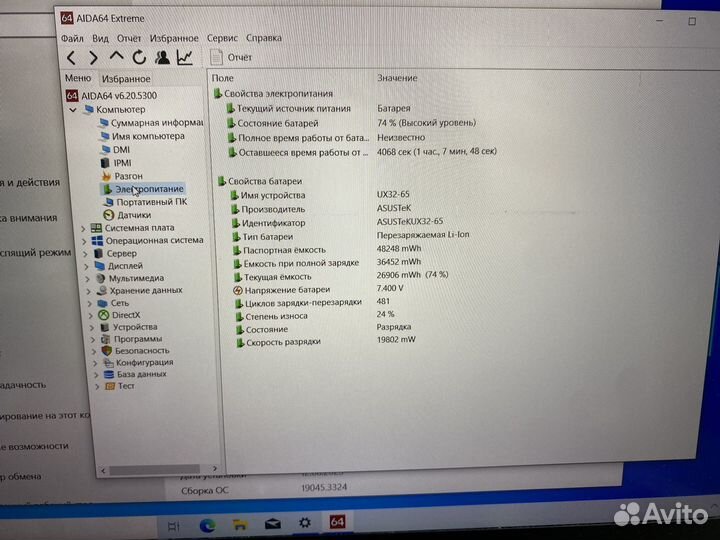
Task: Click the Конфигурация tree icon
Action: tap(108, 363)
